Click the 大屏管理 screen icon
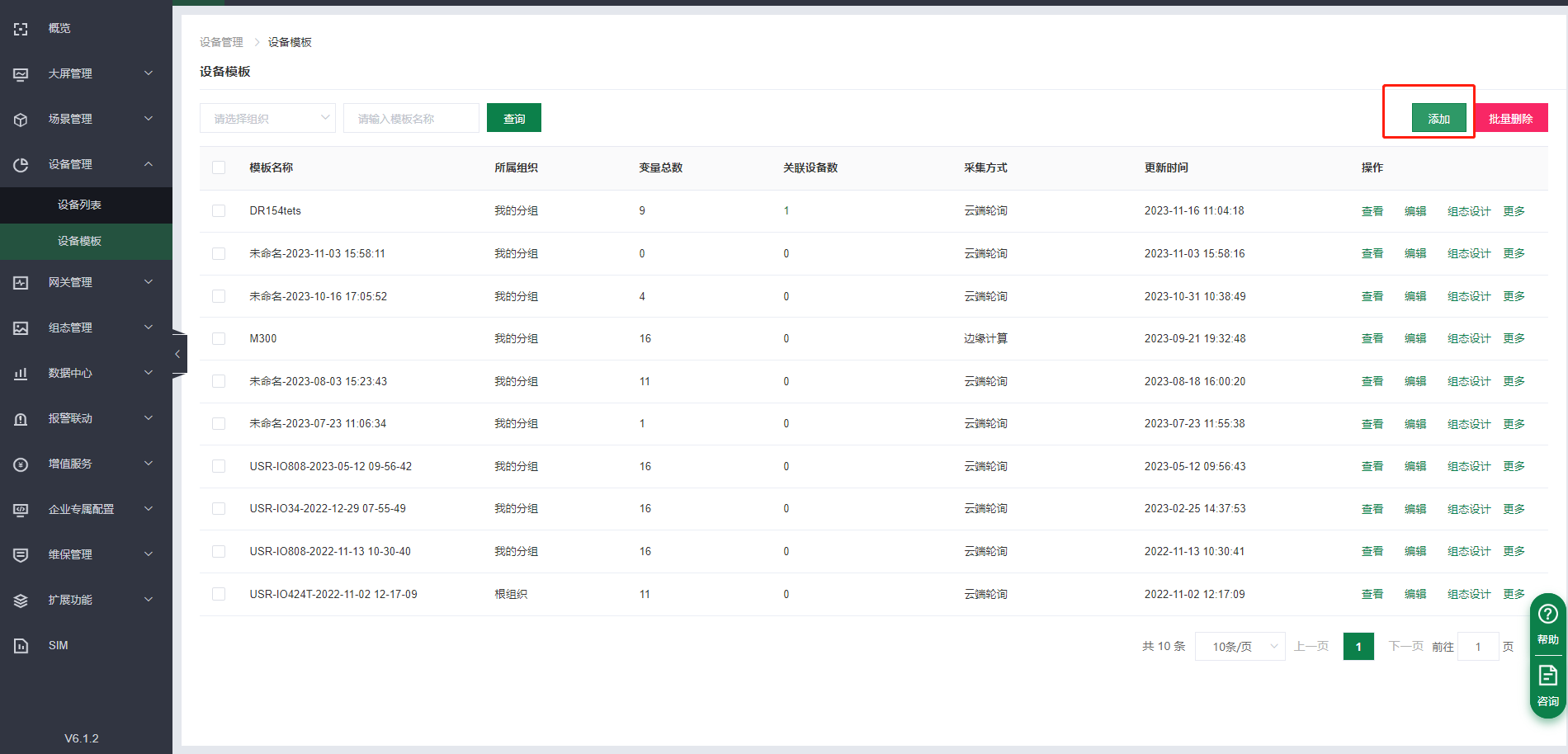 (21, 74)
